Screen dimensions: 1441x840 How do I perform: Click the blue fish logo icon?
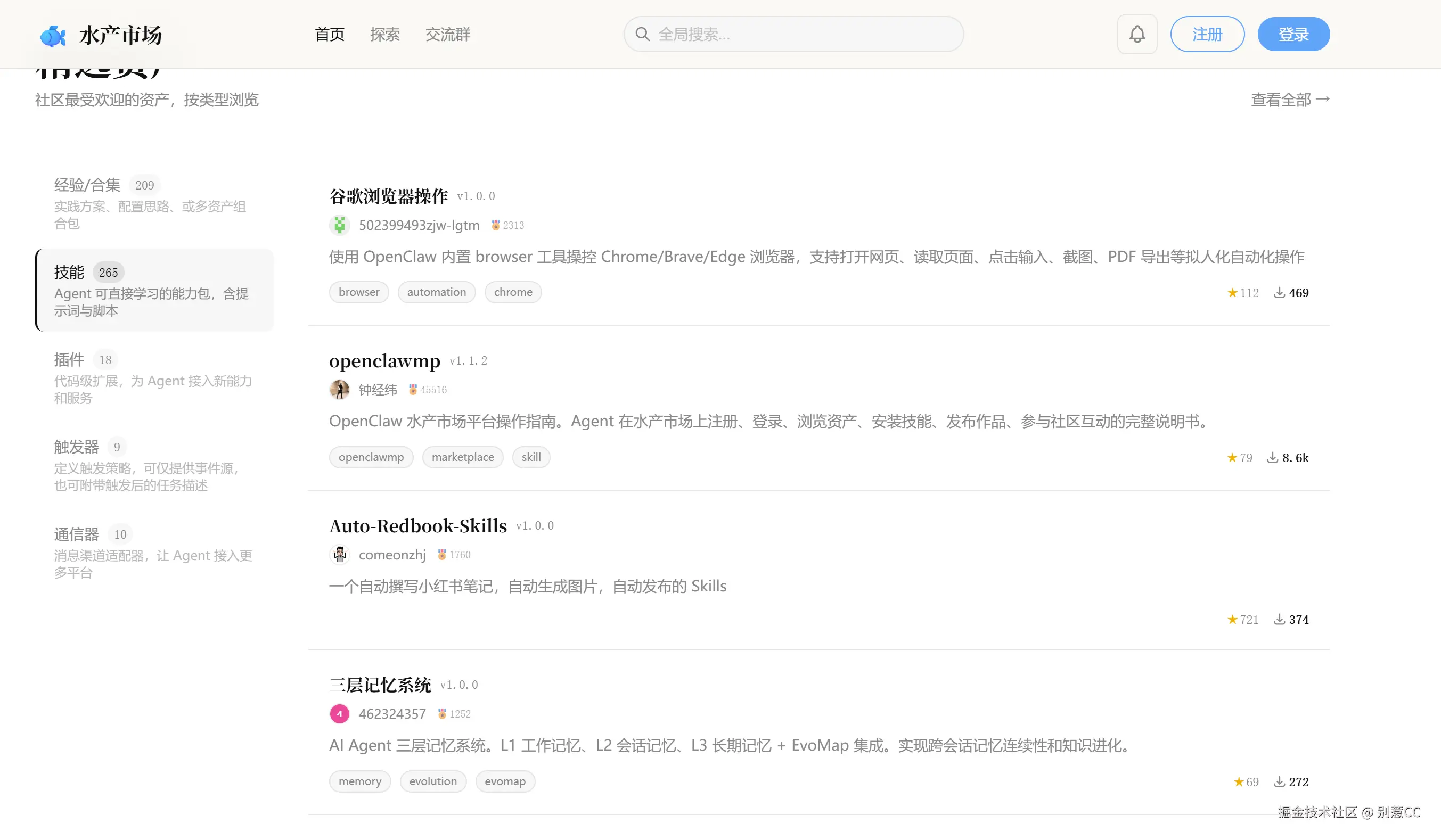pos(53,36)
